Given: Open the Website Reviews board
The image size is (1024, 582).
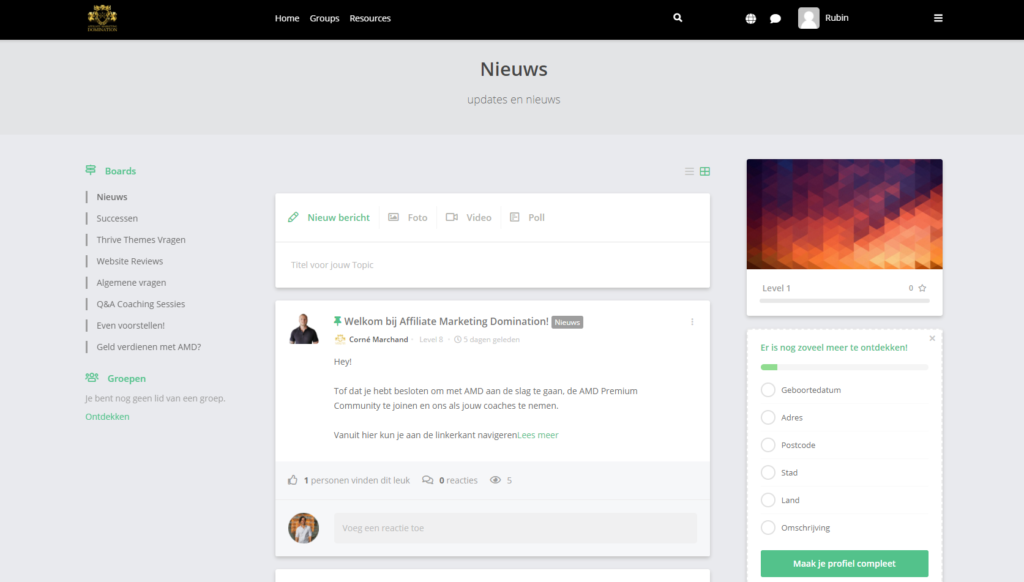Looking at the screenshot, I should pyautogui.click(x=130, y=261).
